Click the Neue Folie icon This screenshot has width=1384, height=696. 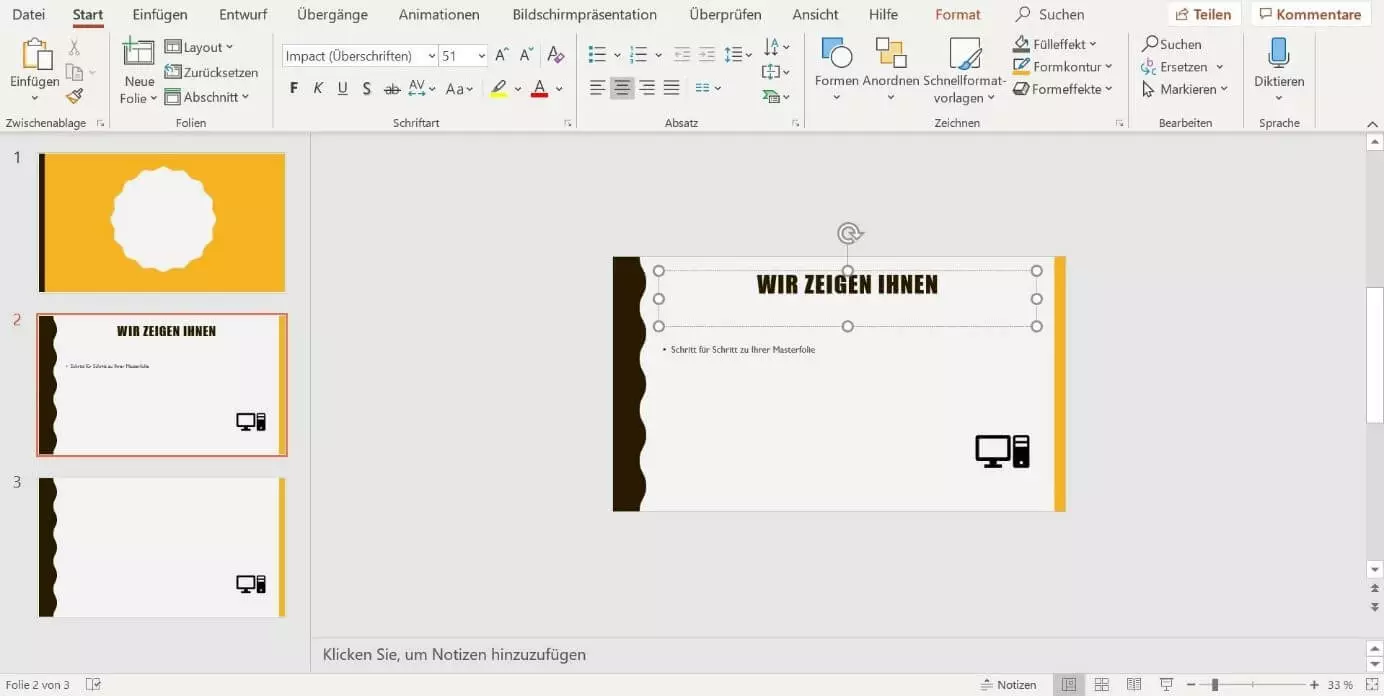pos(138,54)
